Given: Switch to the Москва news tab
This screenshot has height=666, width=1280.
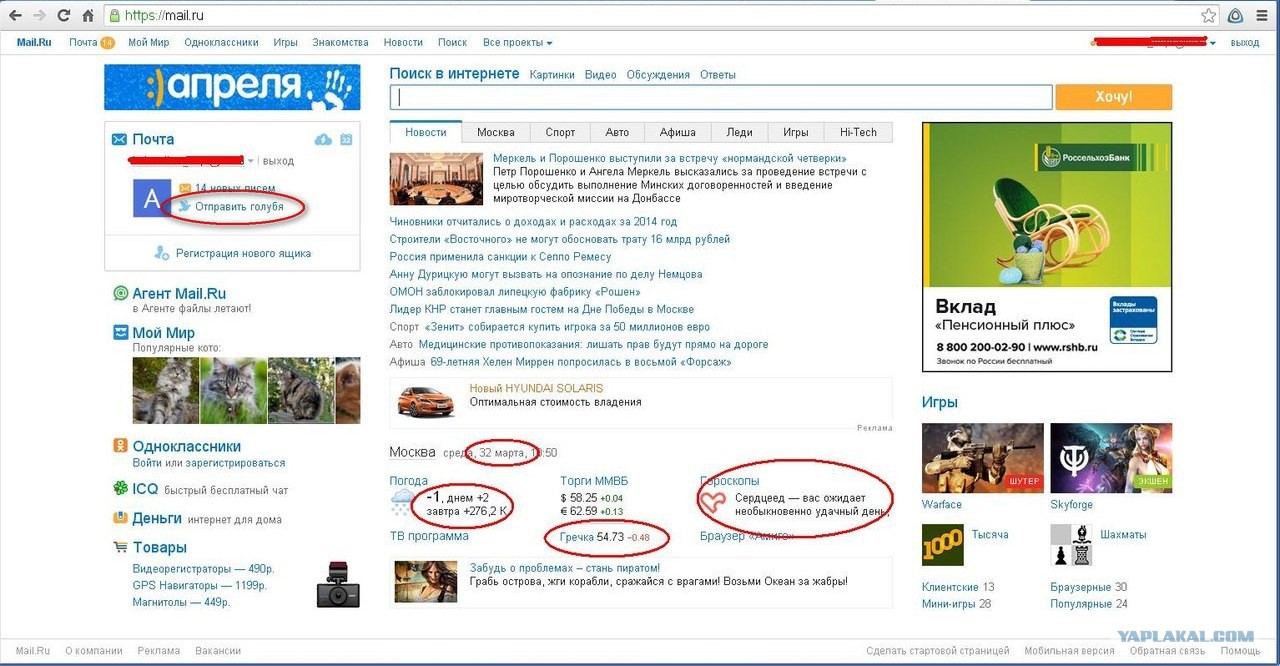Looking at the screenshot, I should pos(496,132).
